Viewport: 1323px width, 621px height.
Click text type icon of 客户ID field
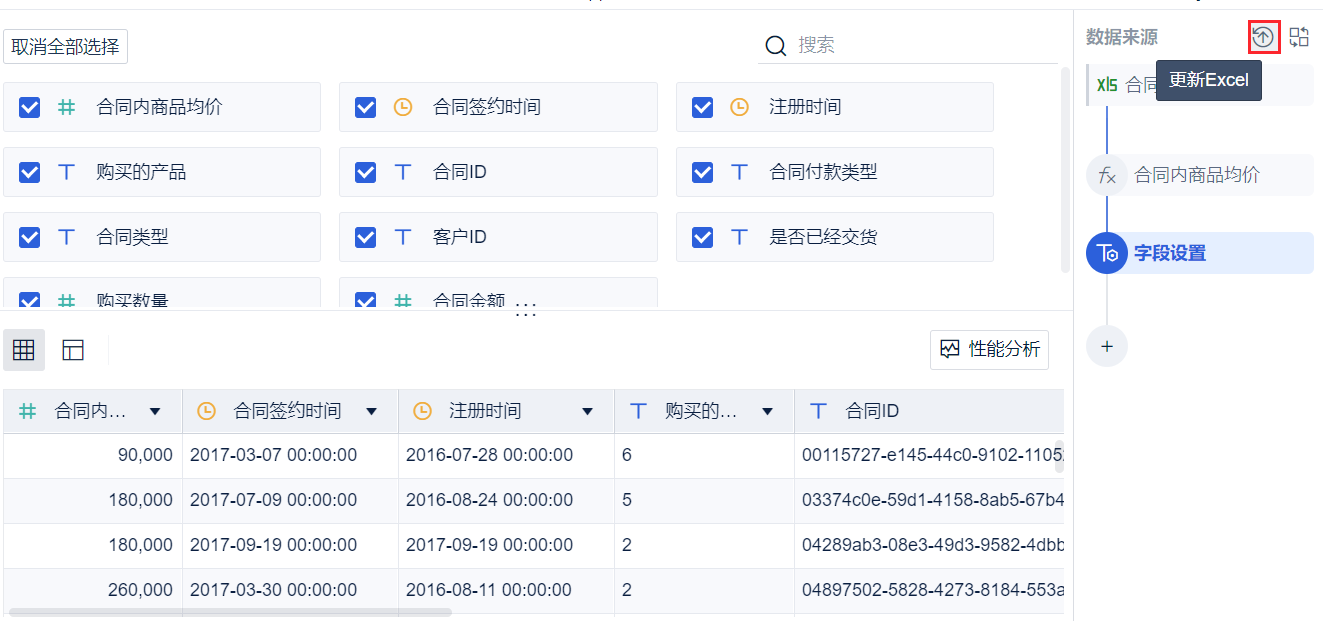tap(403, 237)
